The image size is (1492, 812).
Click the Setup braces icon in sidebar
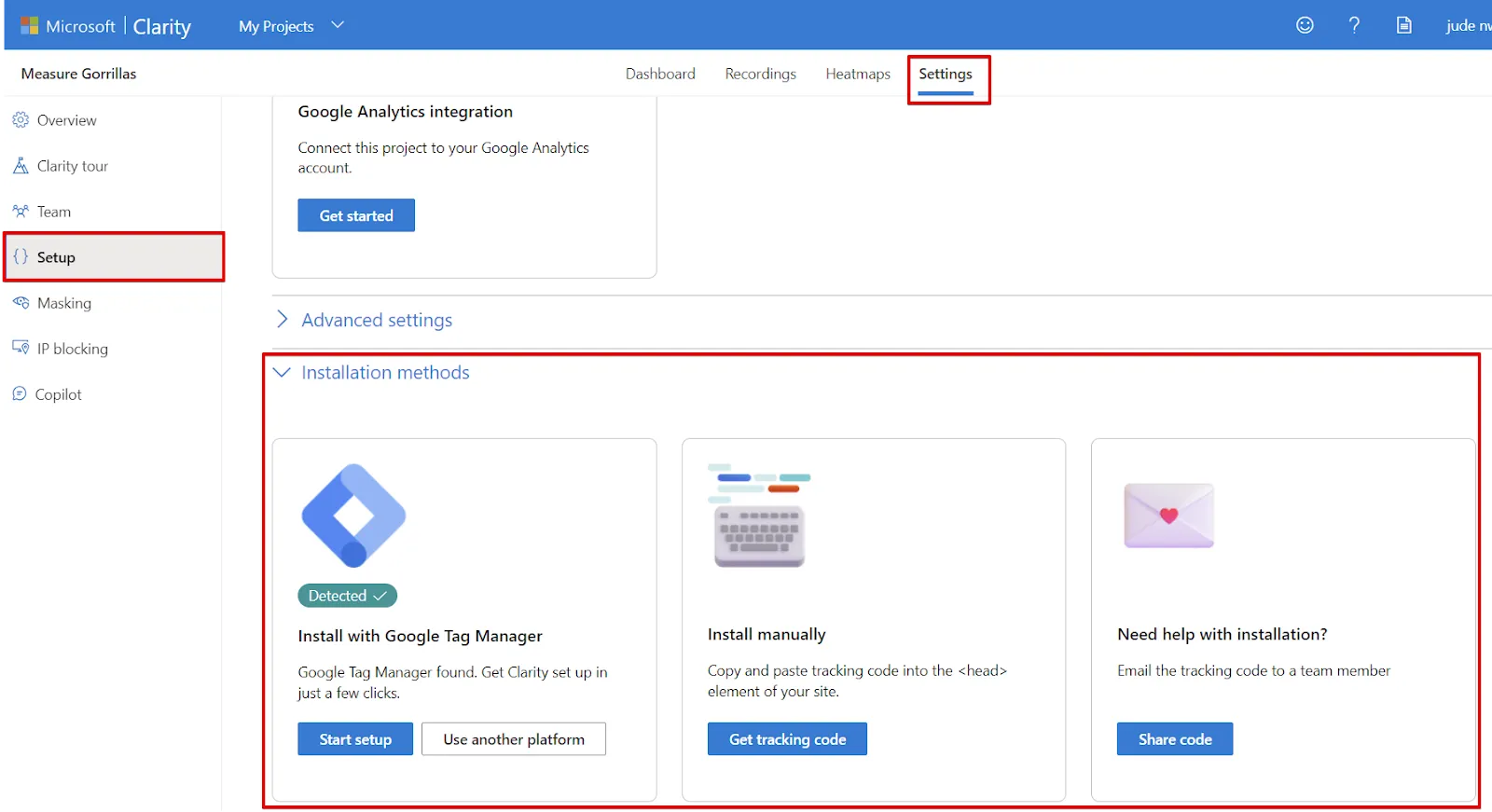coord(21,257)
